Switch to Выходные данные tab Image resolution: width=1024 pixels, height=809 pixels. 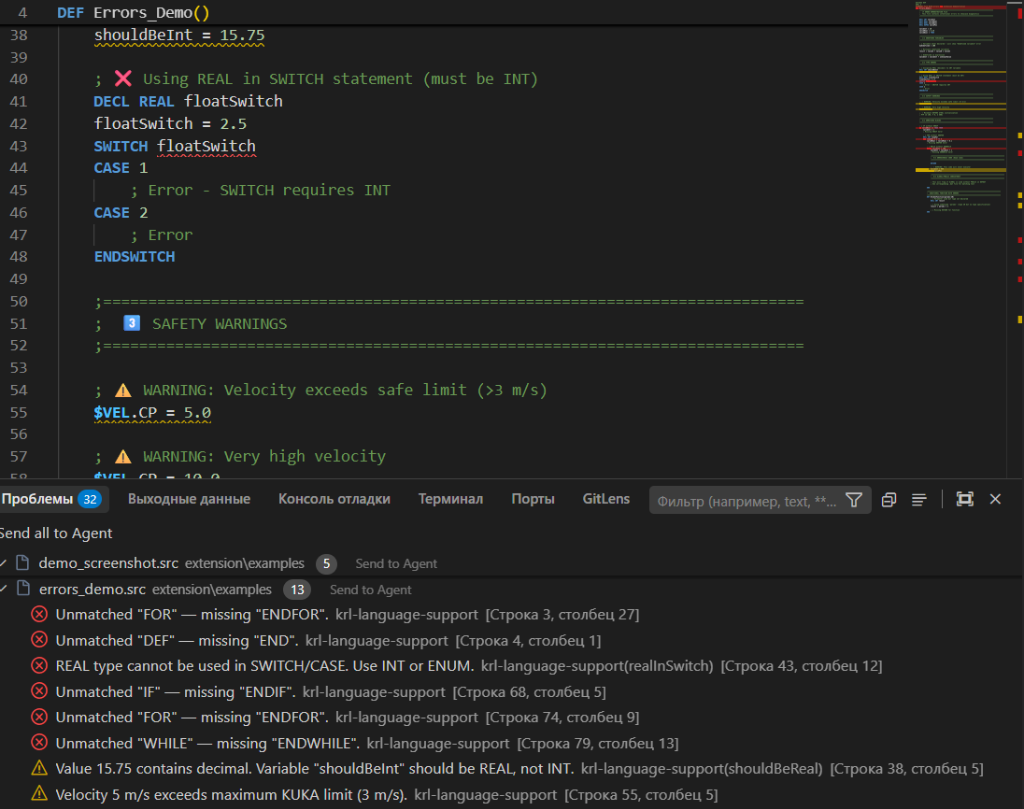[189, 500]
